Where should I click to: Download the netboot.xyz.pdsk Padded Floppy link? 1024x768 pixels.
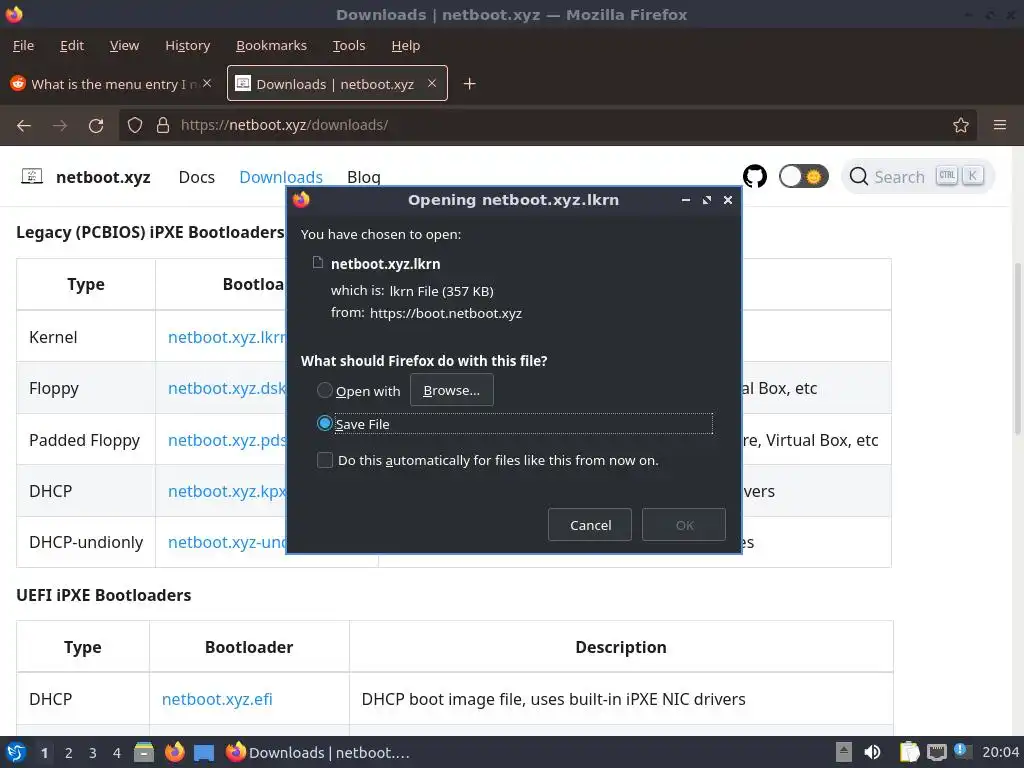pyautogui.click(x=227, y=440)
